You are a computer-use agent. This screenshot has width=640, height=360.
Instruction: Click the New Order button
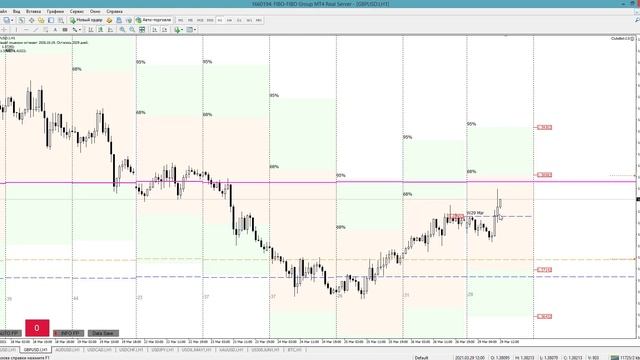86,20
